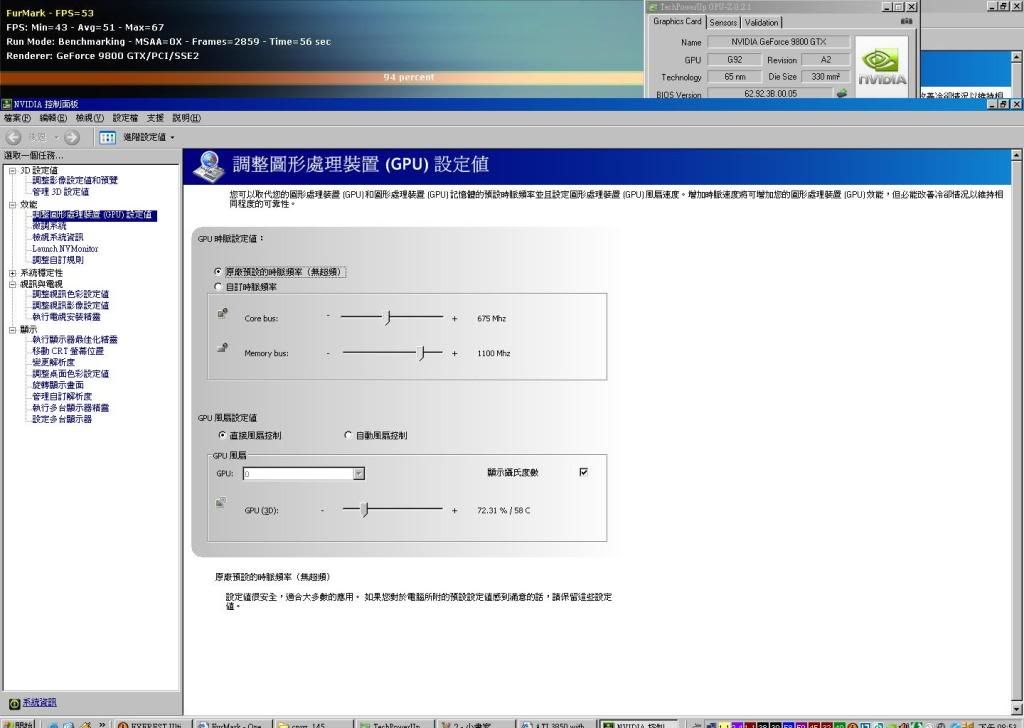This screenshot has width=1024, height=728.
Task: Select Launch NVMonitor in the task tree
Action: [x=65, y=249]
